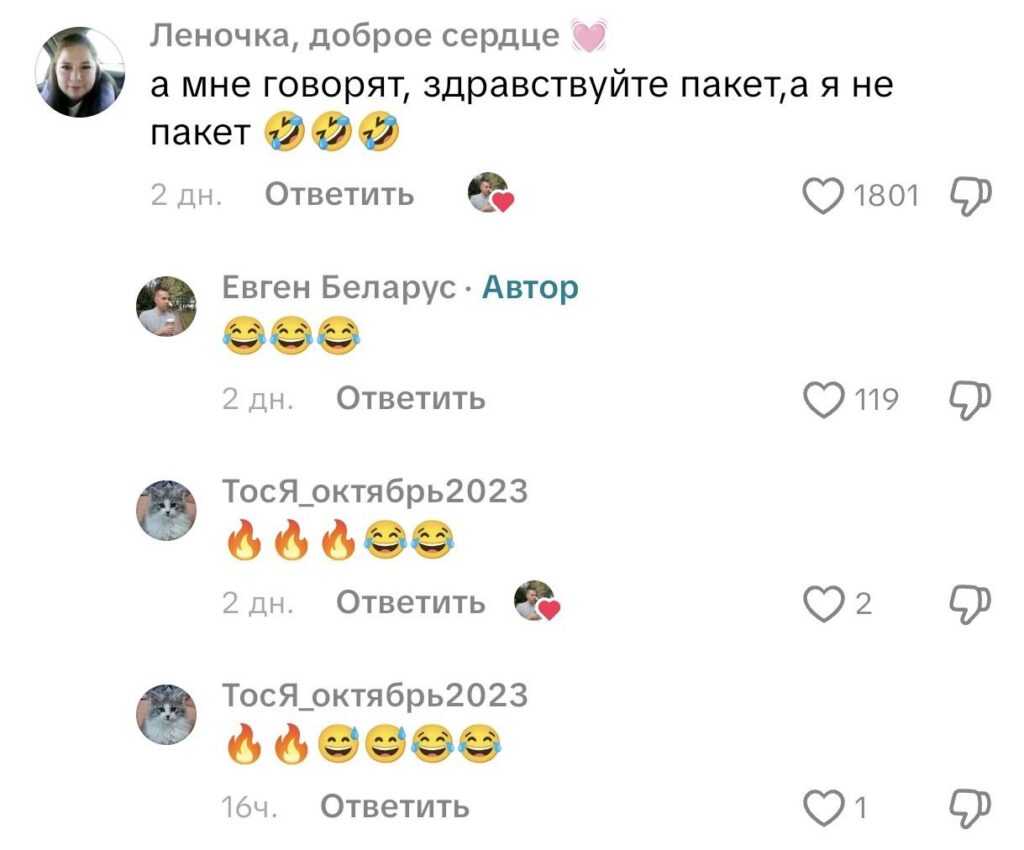Screen dimensions: 1024x850
Task: Open cat avatar of 16ч. ТосЯ_октябрь2023 comment
Action: pyautogui.click(x=166, y=714)
